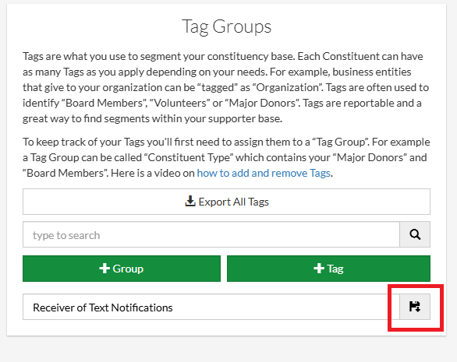Image resolution: width=457 pixels, height=362 pixels.
Task: Export all tags with the download button
Action: pos(226,202)
